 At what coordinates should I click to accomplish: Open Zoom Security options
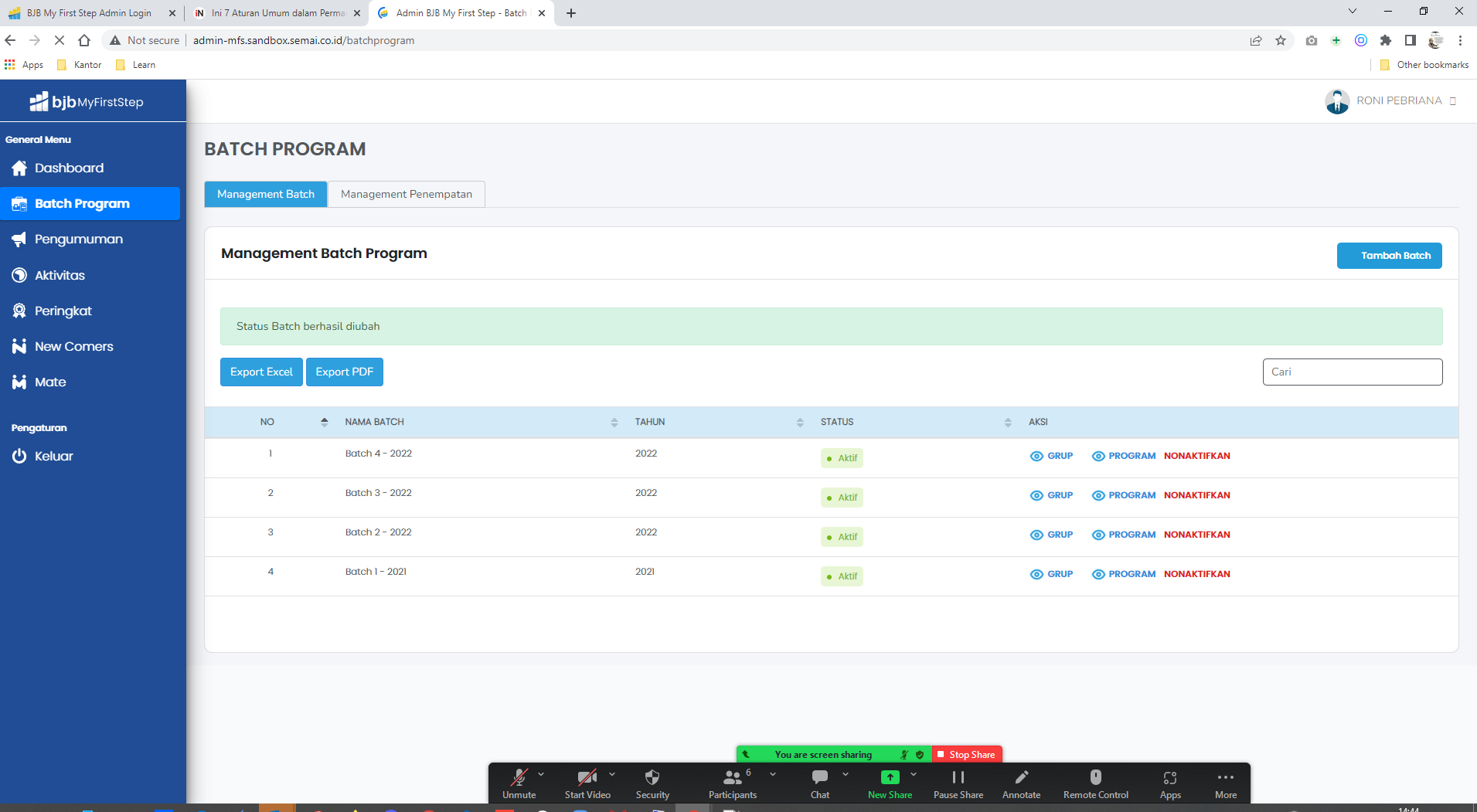pos(652,783)
